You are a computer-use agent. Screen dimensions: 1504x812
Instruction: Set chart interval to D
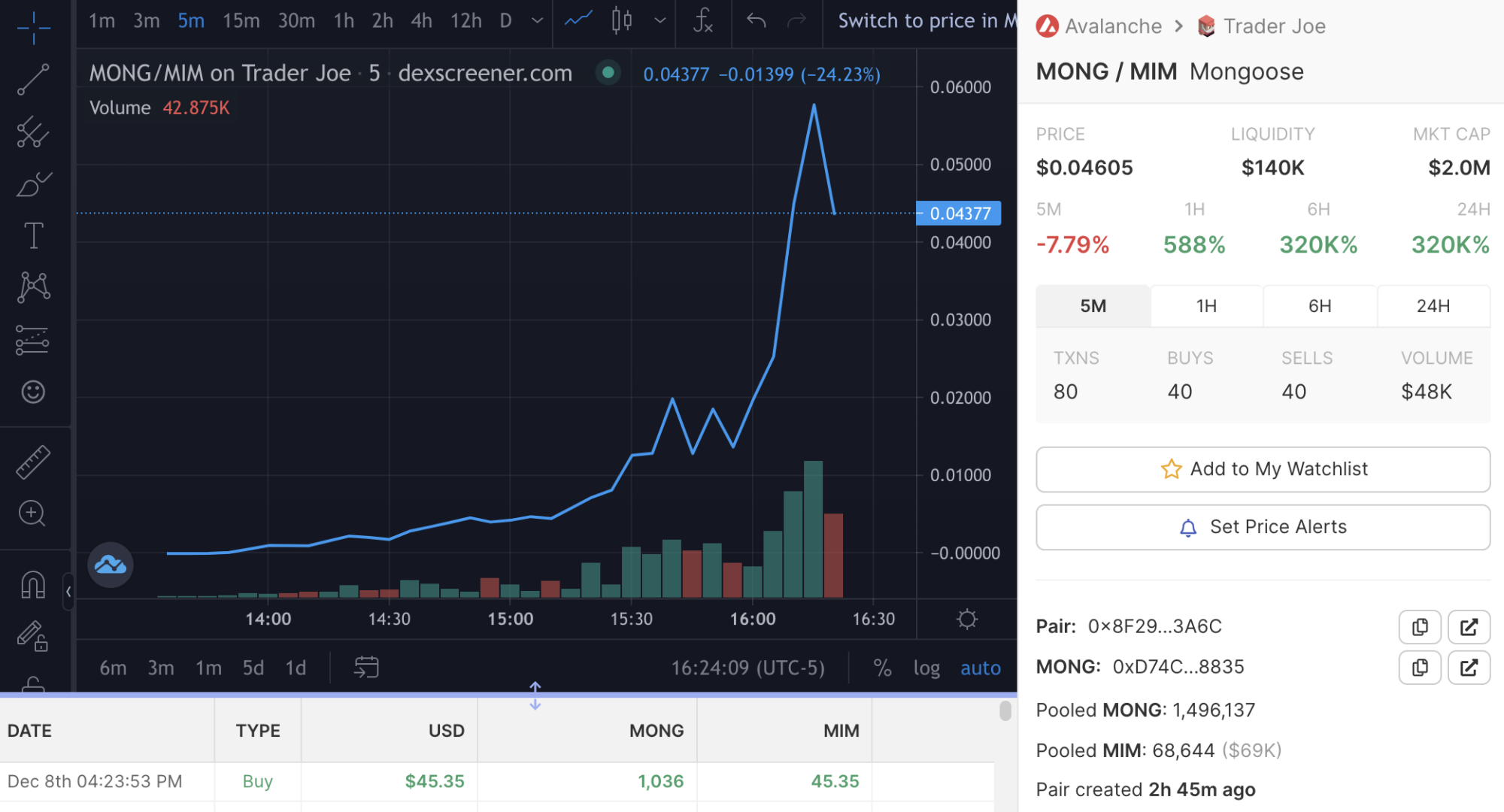pos(505,20)
